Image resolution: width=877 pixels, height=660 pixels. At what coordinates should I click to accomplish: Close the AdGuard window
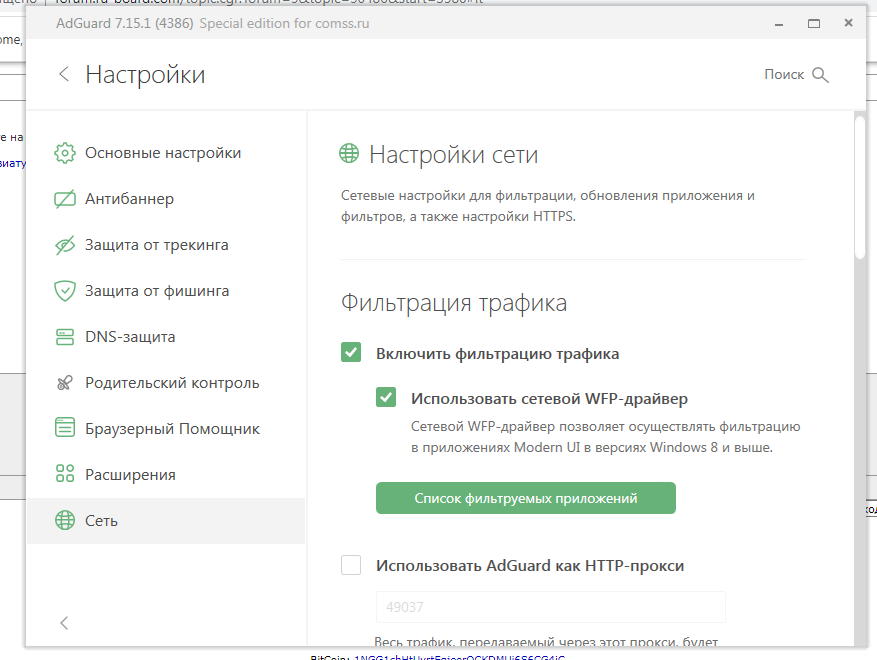tap(848, 23)
